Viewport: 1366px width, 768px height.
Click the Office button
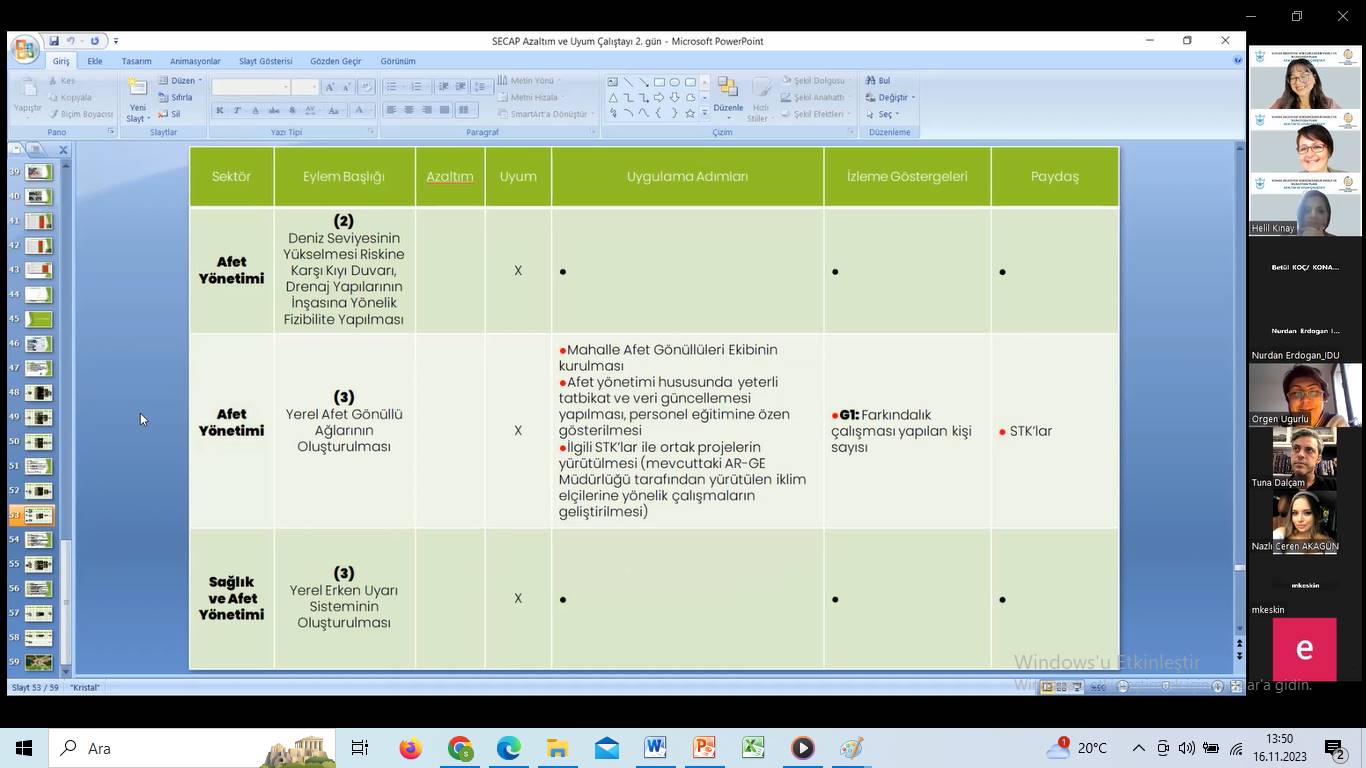(x=25, y=49)
